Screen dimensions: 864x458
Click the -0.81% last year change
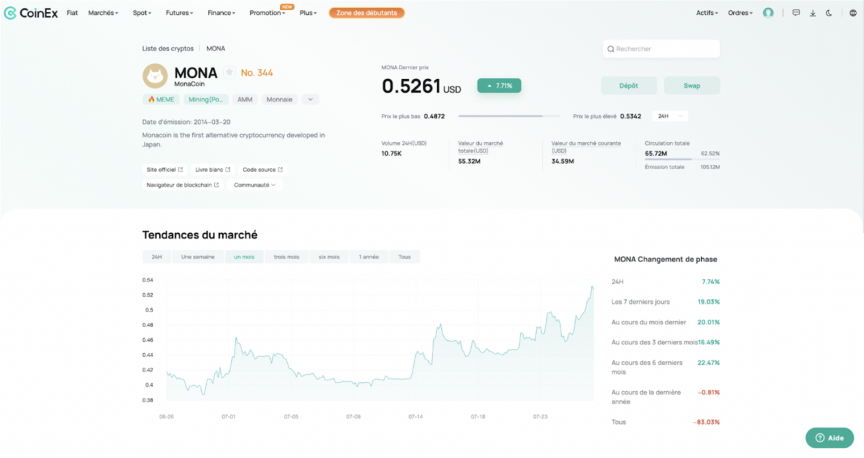(709, 392)
